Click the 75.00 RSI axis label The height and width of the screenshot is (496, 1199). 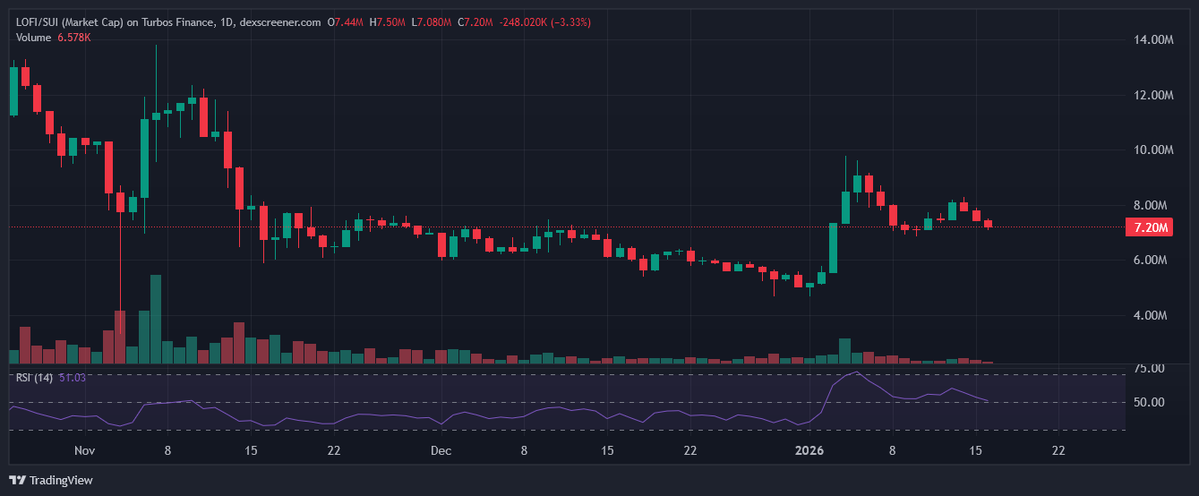click(x=1149, y=368)
